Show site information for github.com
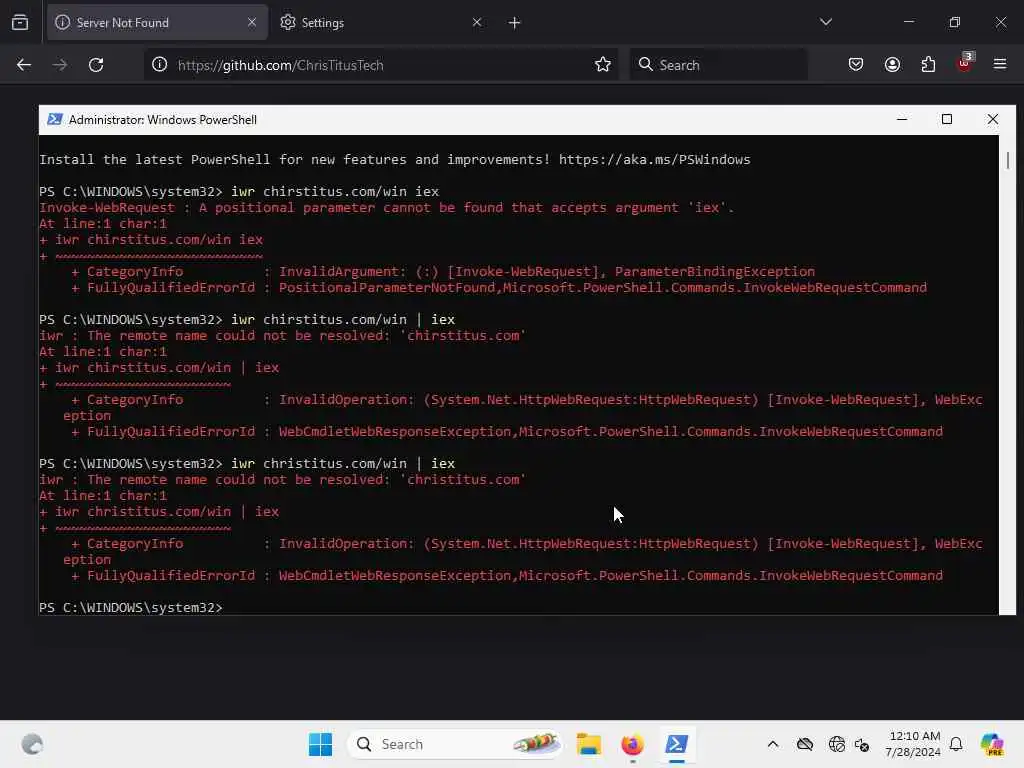 pos(160,65)
